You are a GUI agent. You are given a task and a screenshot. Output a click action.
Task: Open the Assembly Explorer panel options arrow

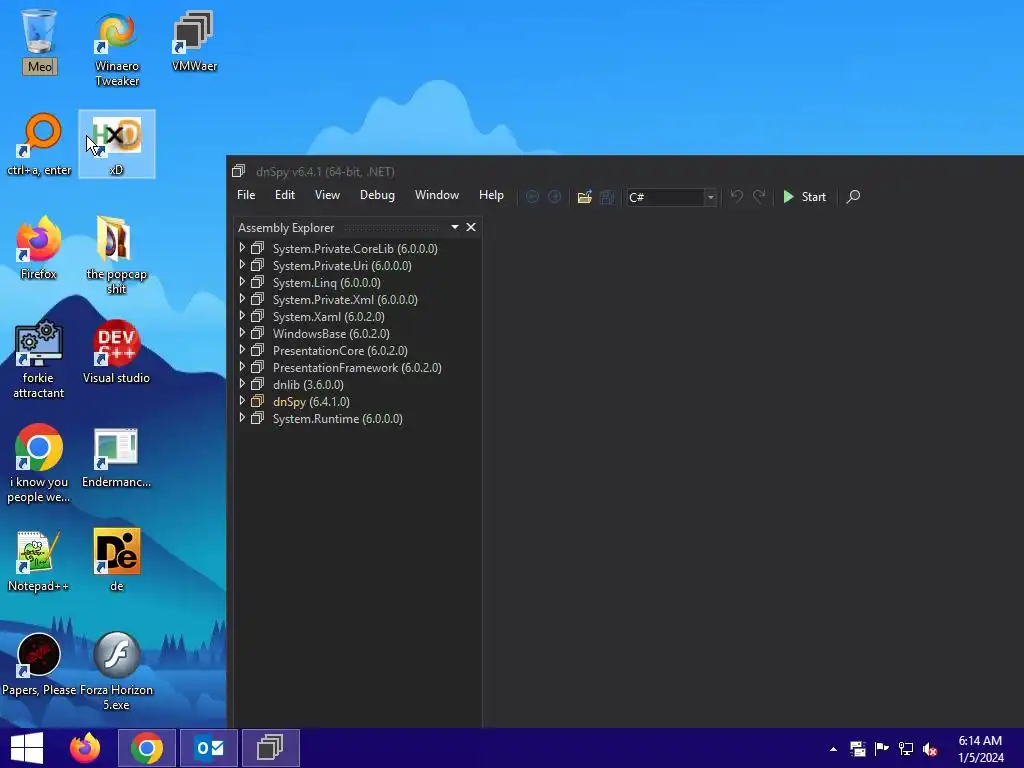pos(455,227)
